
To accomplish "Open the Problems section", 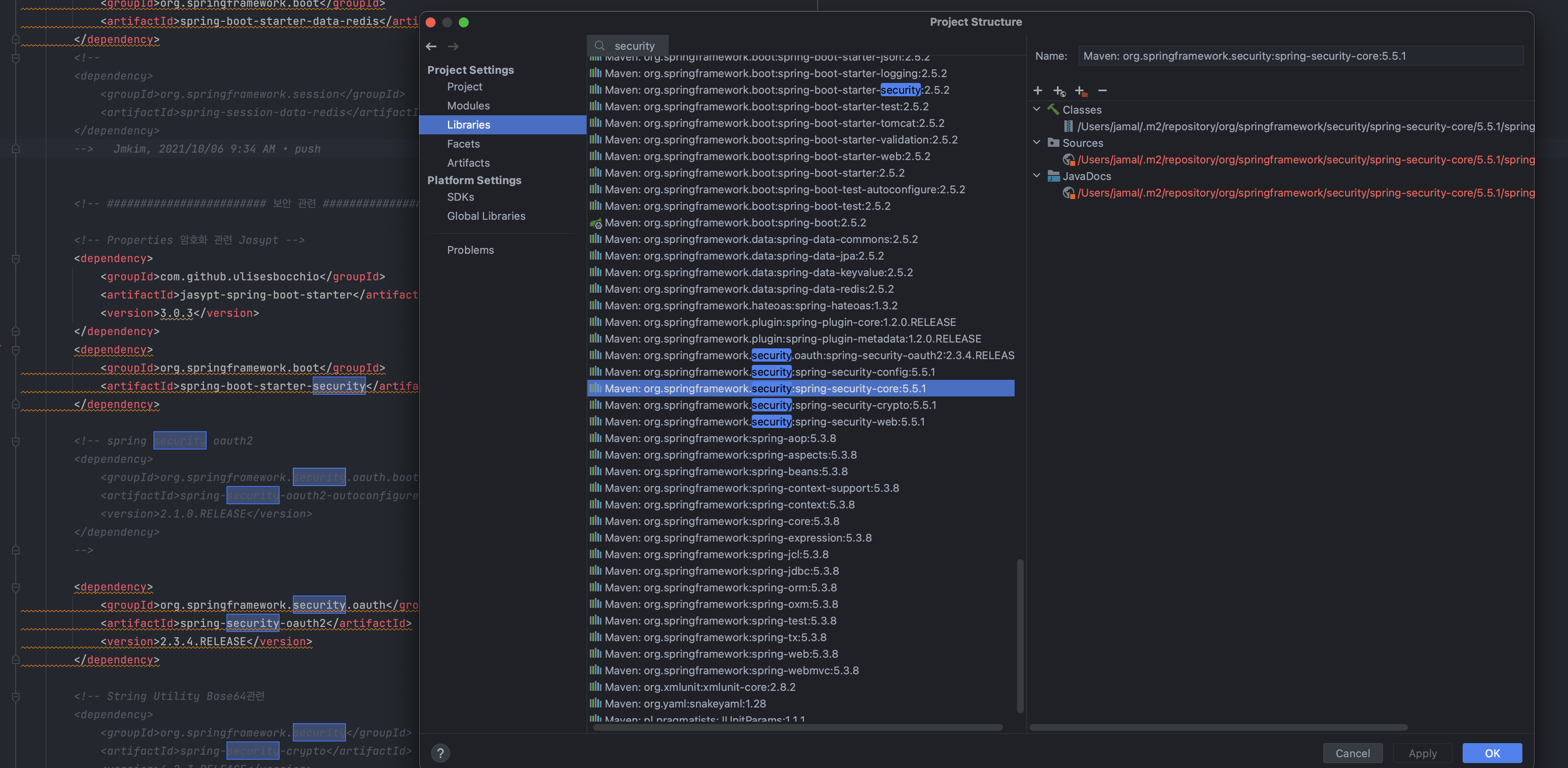I will (470, 250).
